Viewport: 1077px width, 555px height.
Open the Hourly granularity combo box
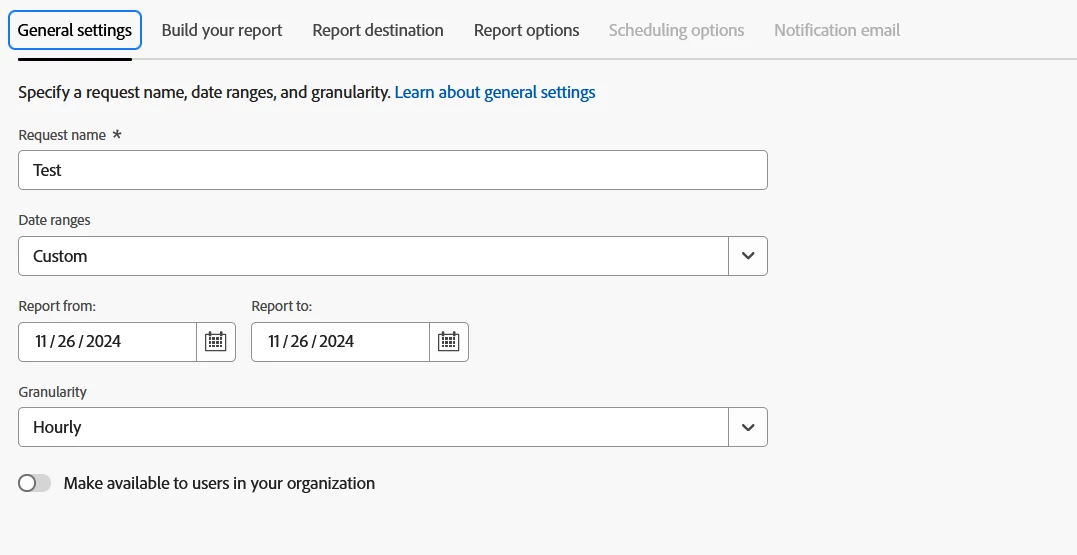click(373, 427)
